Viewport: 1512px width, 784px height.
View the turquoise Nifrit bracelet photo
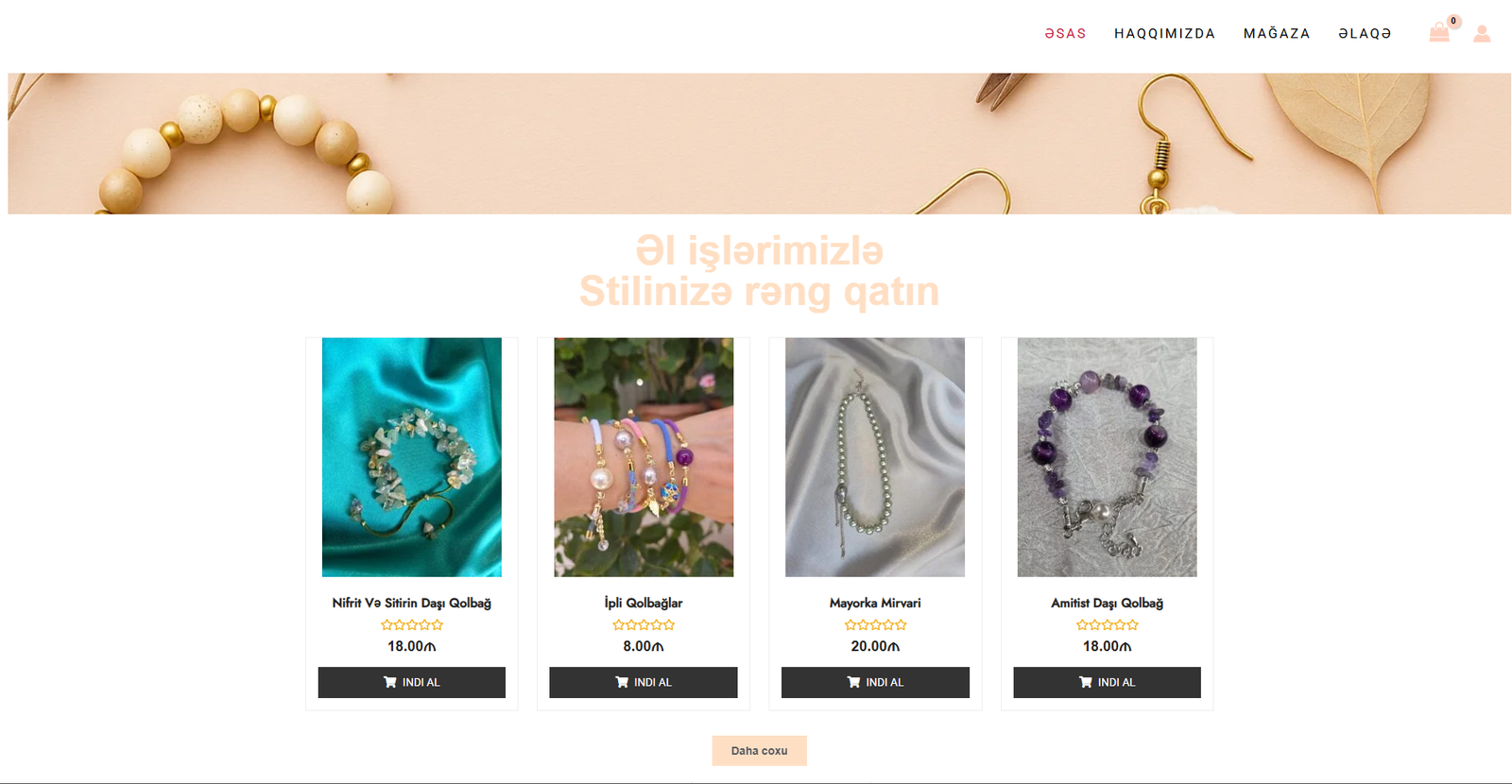pos(412,457)
